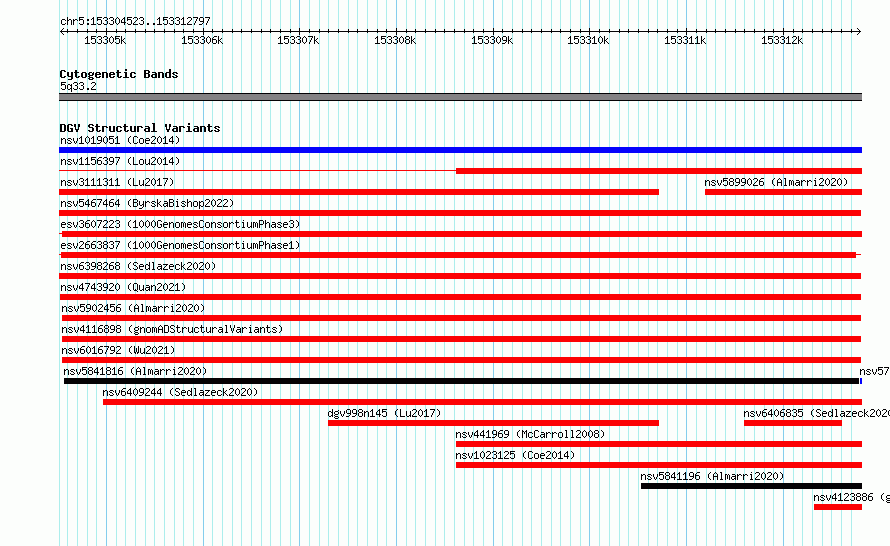Click the nsv4123886 variant label
Viewport: 890px width, 546px height.
(851, 497)
